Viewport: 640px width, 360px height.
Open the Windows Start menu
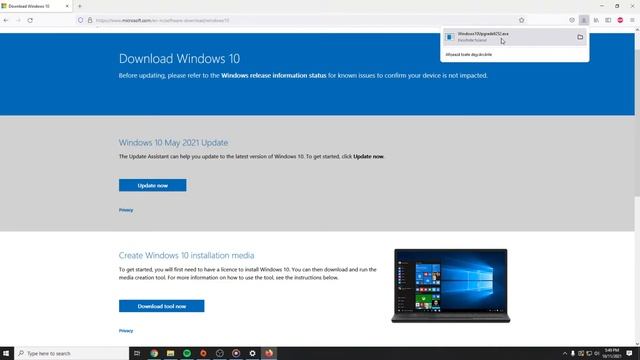point(6,353)
